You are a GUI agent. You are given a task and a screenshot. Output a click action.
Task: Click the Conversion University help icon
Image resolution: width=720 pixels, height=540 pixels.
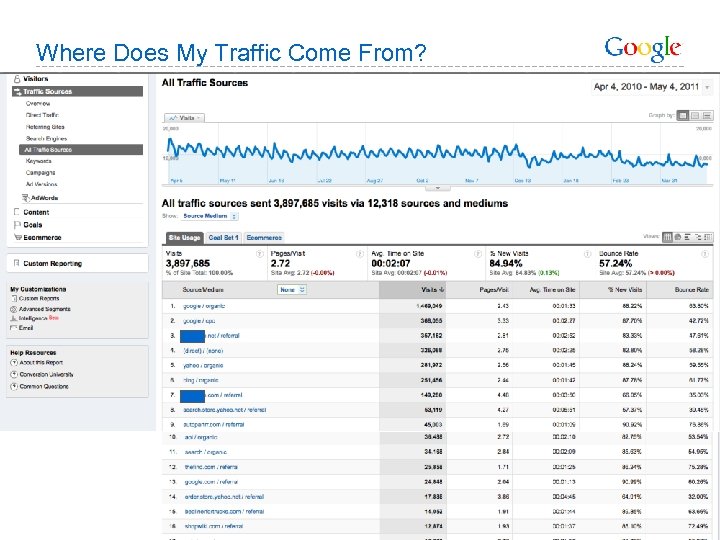[x=14, y=374]
